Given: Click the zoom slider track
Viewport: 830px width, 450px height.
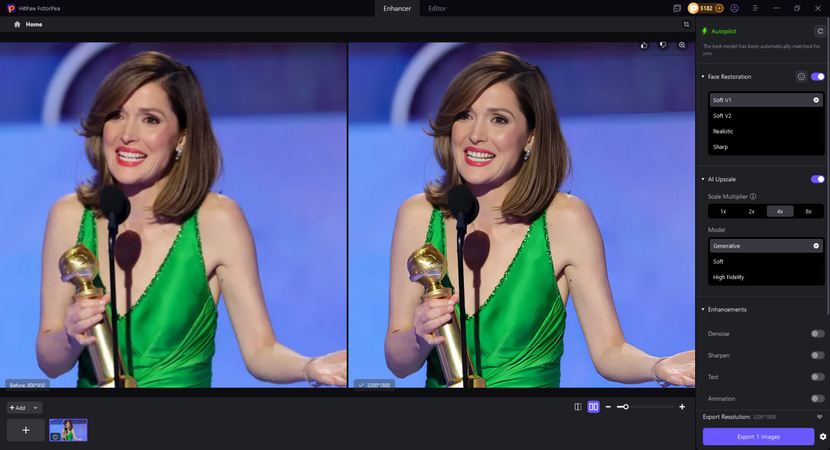Looking at the screenshot, I should click(646, 407).
